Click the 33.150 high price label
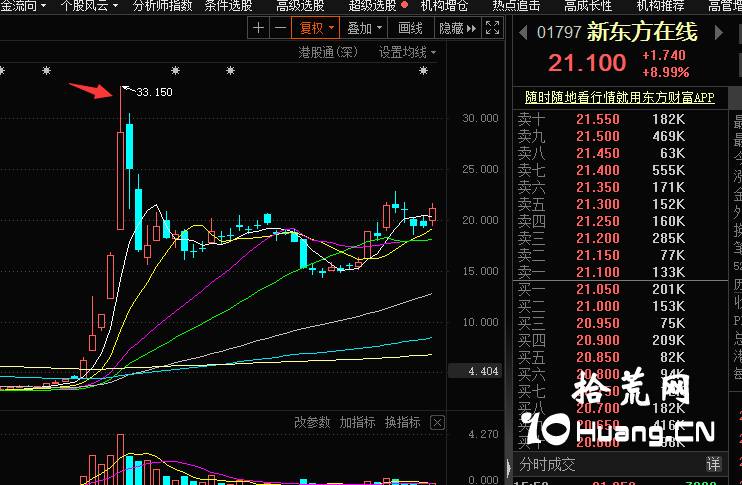The image size is (742, 485). click(x=154, y=92)
